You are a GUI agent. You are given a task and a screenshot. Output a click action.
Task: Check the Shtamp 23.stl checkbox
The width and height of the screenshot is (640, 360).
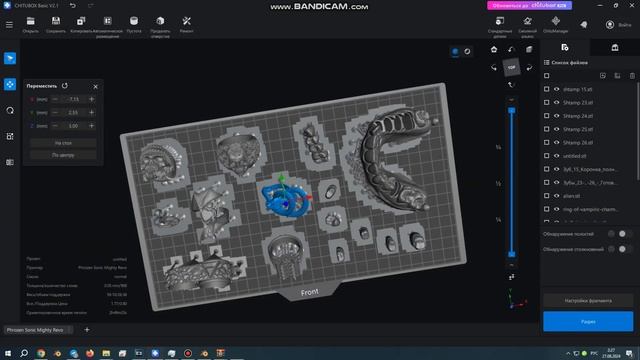(547, 103)
